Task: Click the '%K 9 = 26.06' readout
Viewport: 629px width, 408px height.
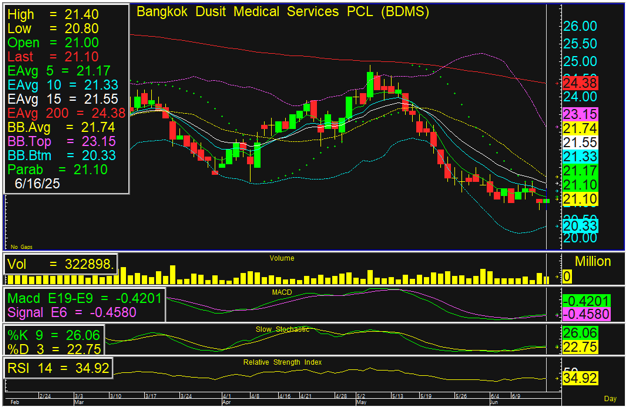Action: click(54, 335)
